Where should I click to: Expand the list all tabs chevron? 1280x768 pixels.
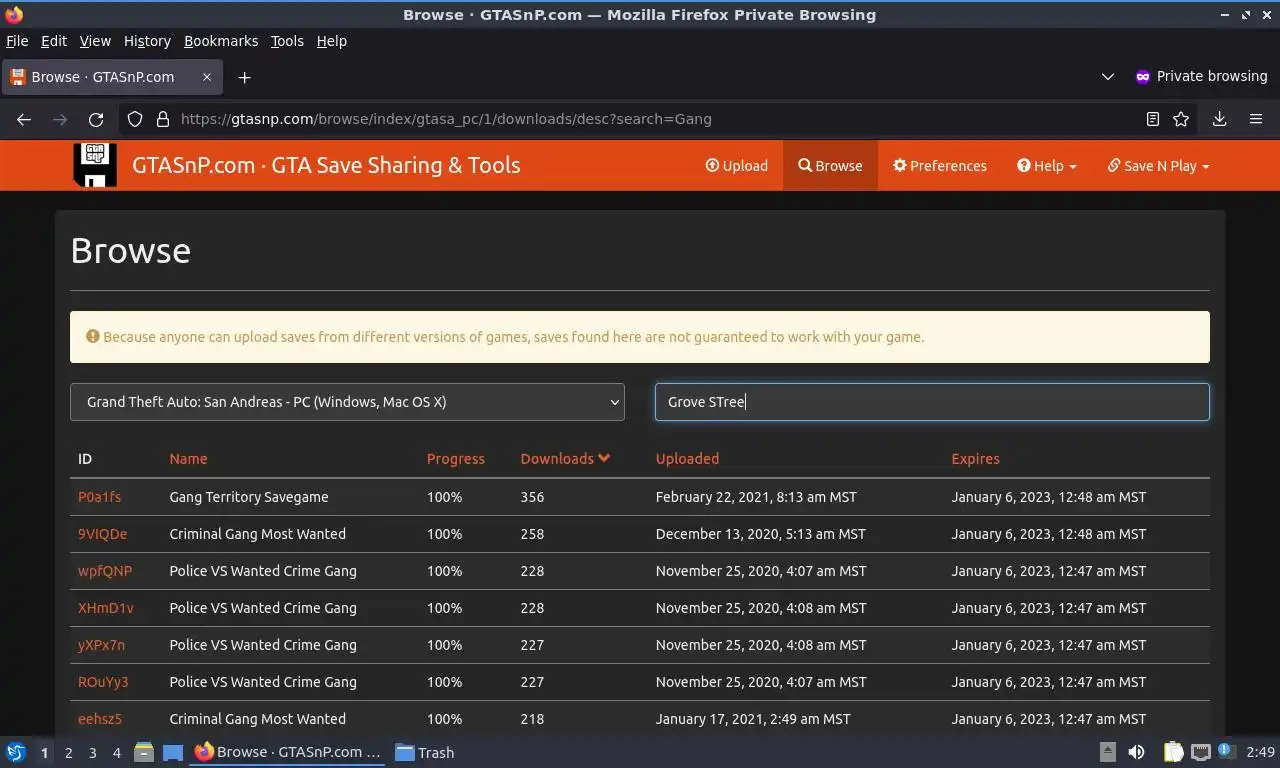(1107, 77)
